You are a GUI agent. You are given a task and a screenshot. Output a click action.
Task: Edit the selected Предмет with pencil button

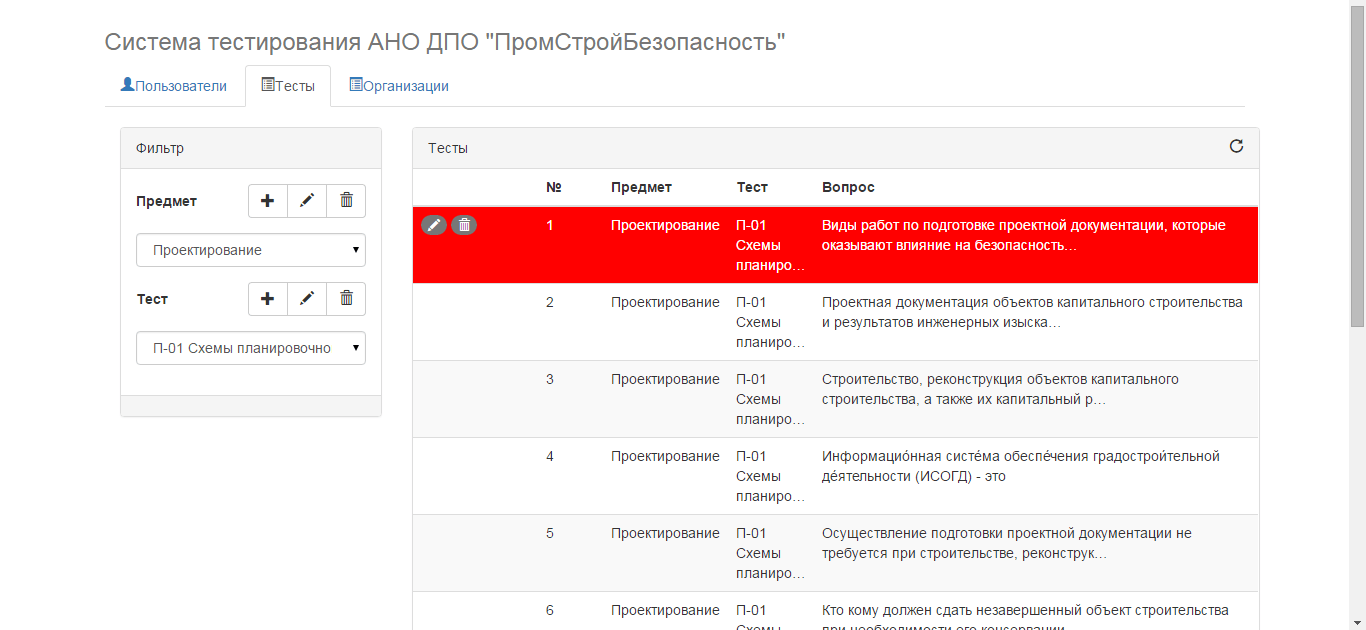point(307,201)
